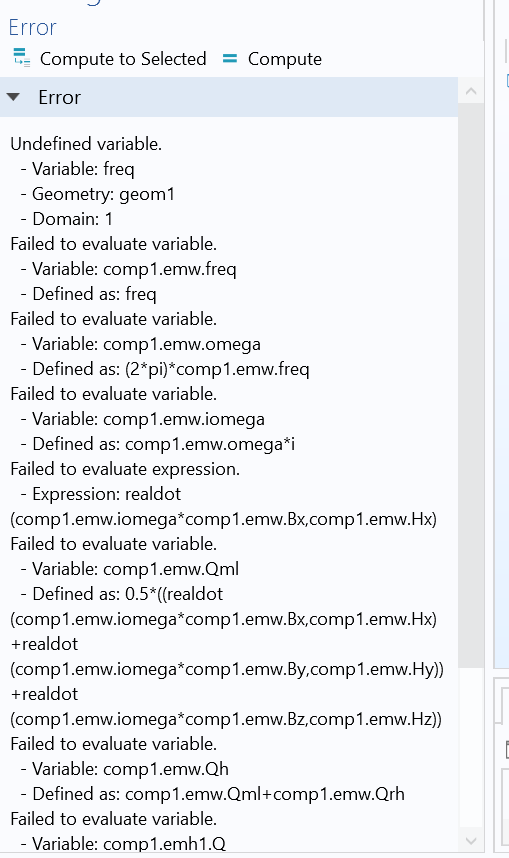Click the 'Variable: comp1.emw.iomega' line
Image resolution: width=509 pixels, height=858 pixels.
(x=143, y=419)
